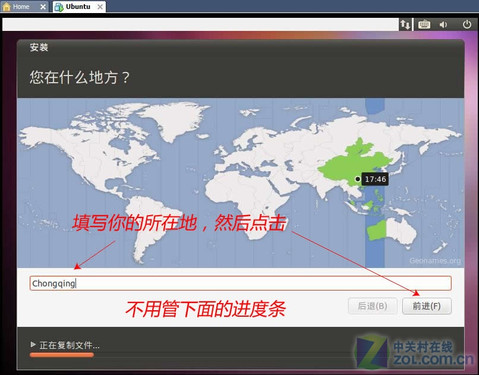The height and width of the screenshot is (375, 479).
Task: Click the 后退(B) back button
Action: (x=372, y=306)
